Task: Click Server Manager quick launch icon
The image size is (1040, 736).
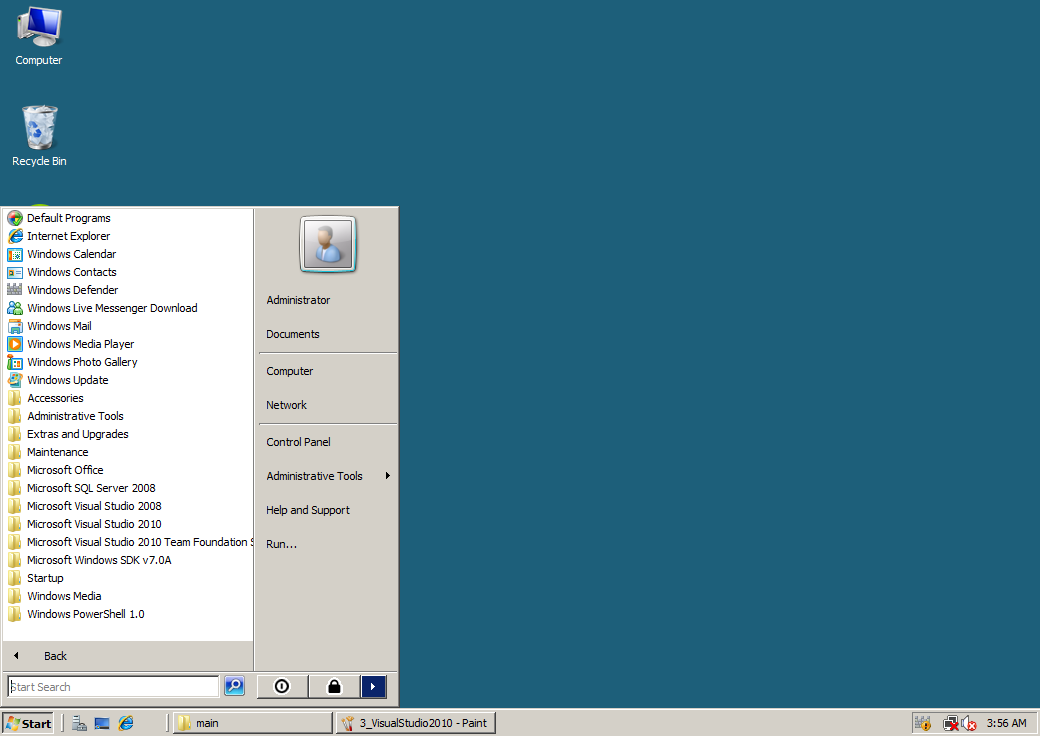Action: click(x=80, y=723)
